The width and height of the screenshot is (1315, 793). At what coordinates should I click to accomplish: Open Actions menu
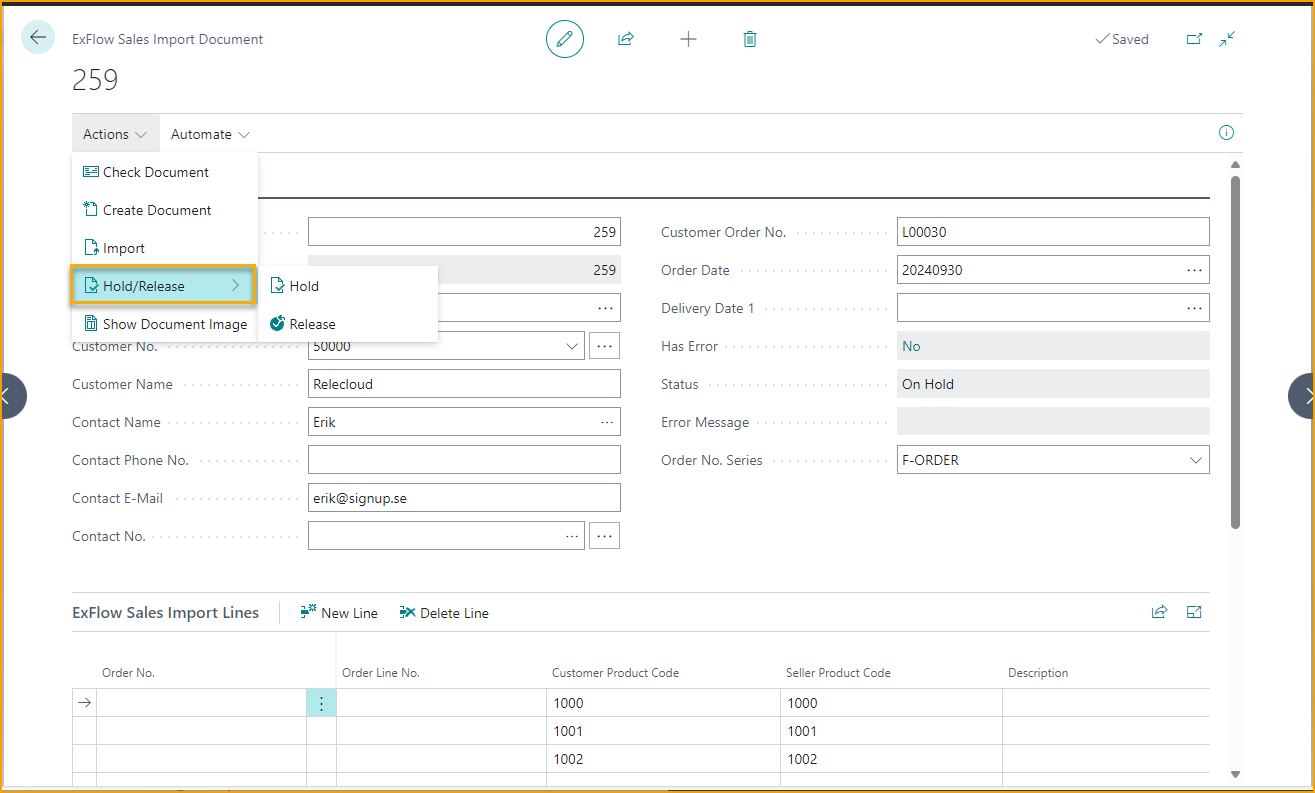click(x=116, y=134)
